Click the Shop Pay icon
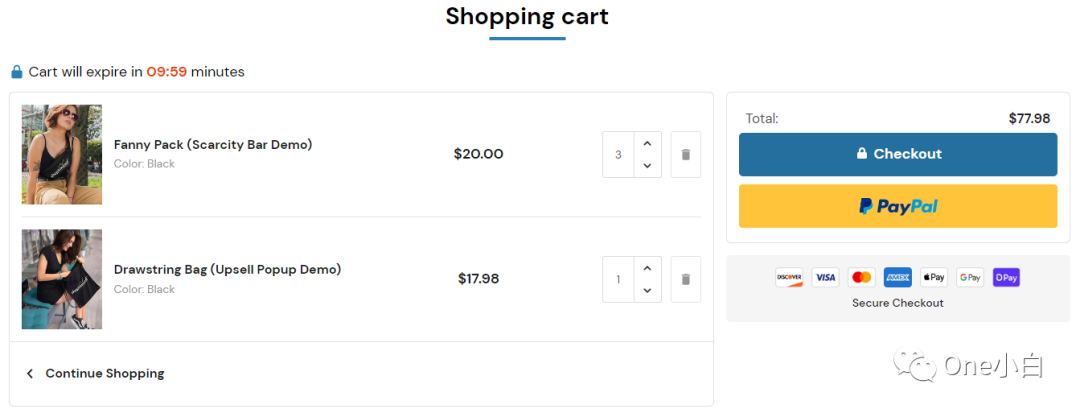 pyautogui.click(x=1006, y=277)
